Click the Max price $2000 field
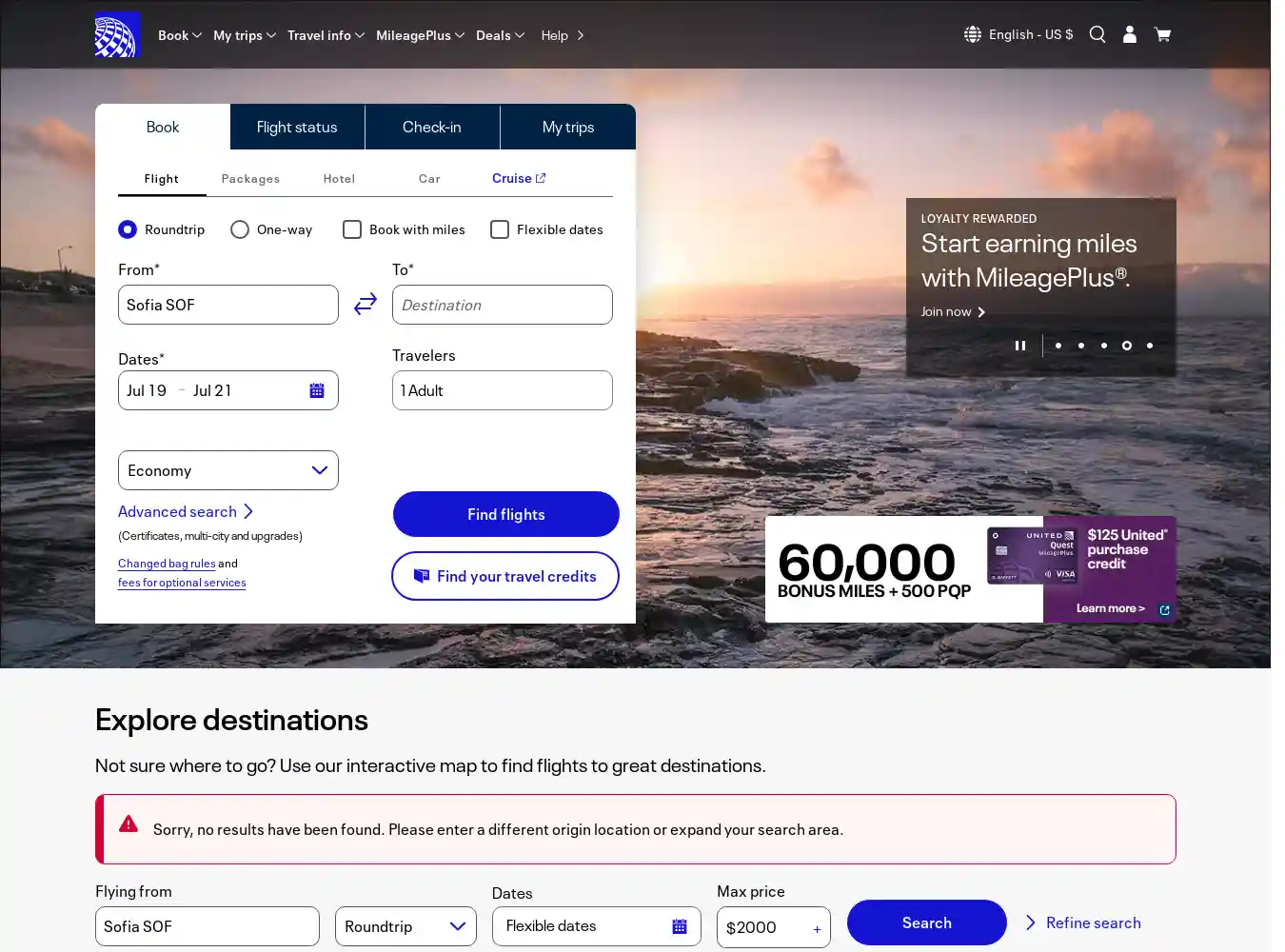This screenshot has width=1285, height=952. tap(774, 927)
